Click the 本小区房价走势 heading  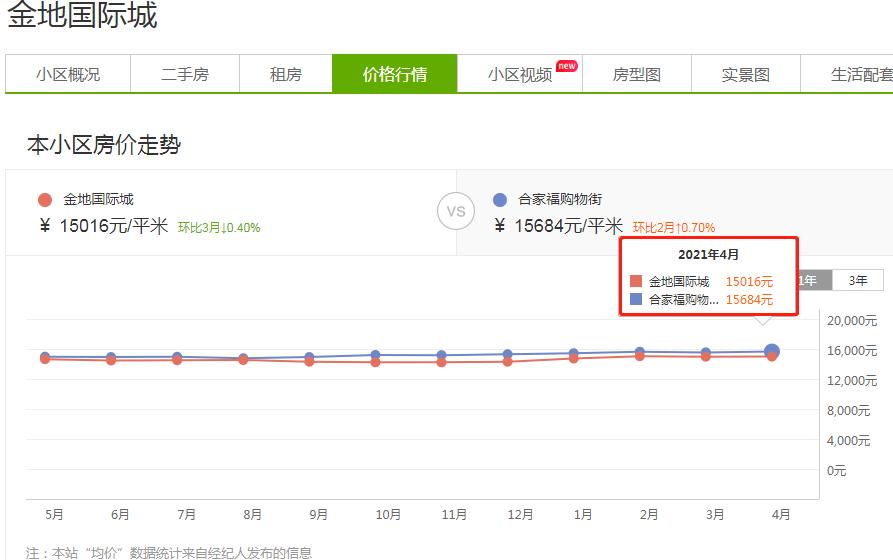pos(104,145)
